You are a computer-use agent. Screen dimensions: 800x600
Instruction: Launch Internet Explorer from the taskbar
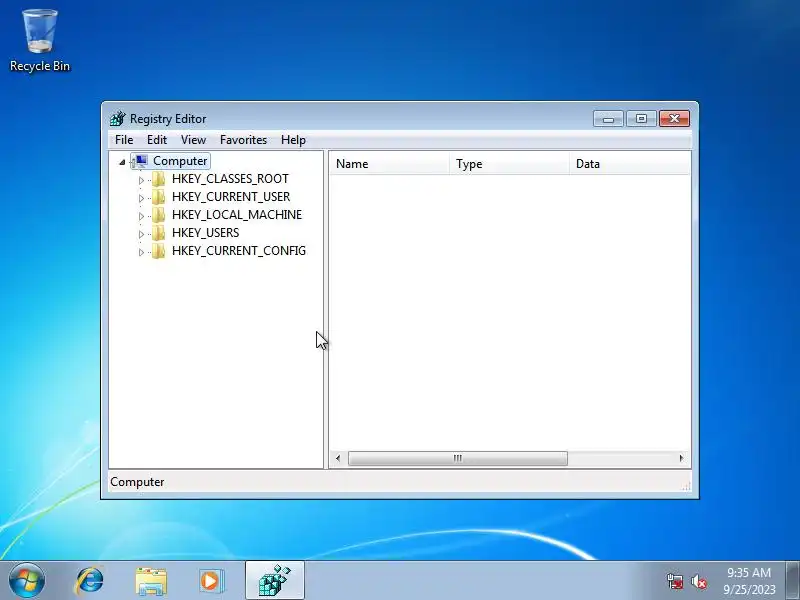[90, 581]
